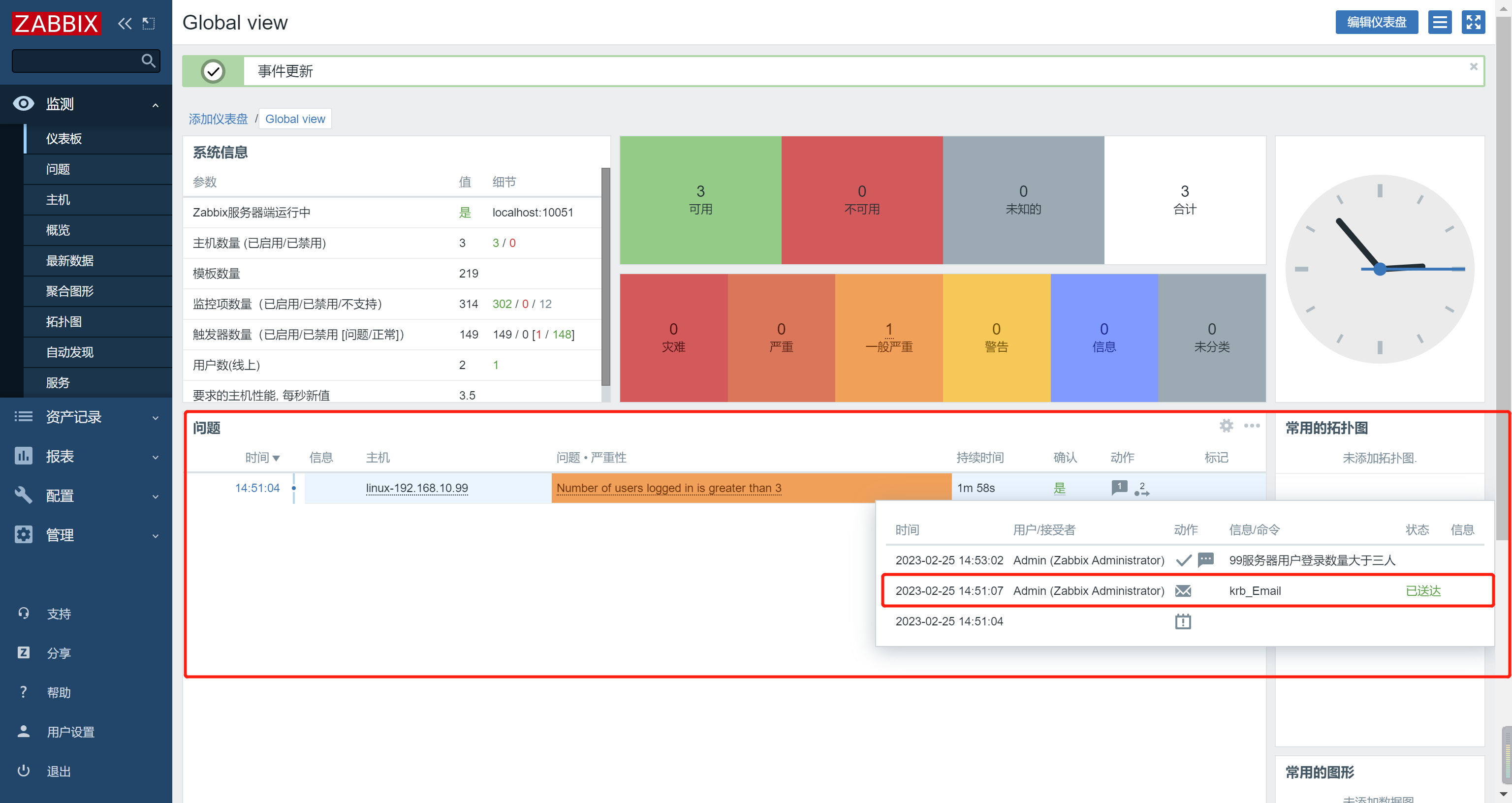
Task: Click the Global view breadcrumb
Action: point(295,119)
